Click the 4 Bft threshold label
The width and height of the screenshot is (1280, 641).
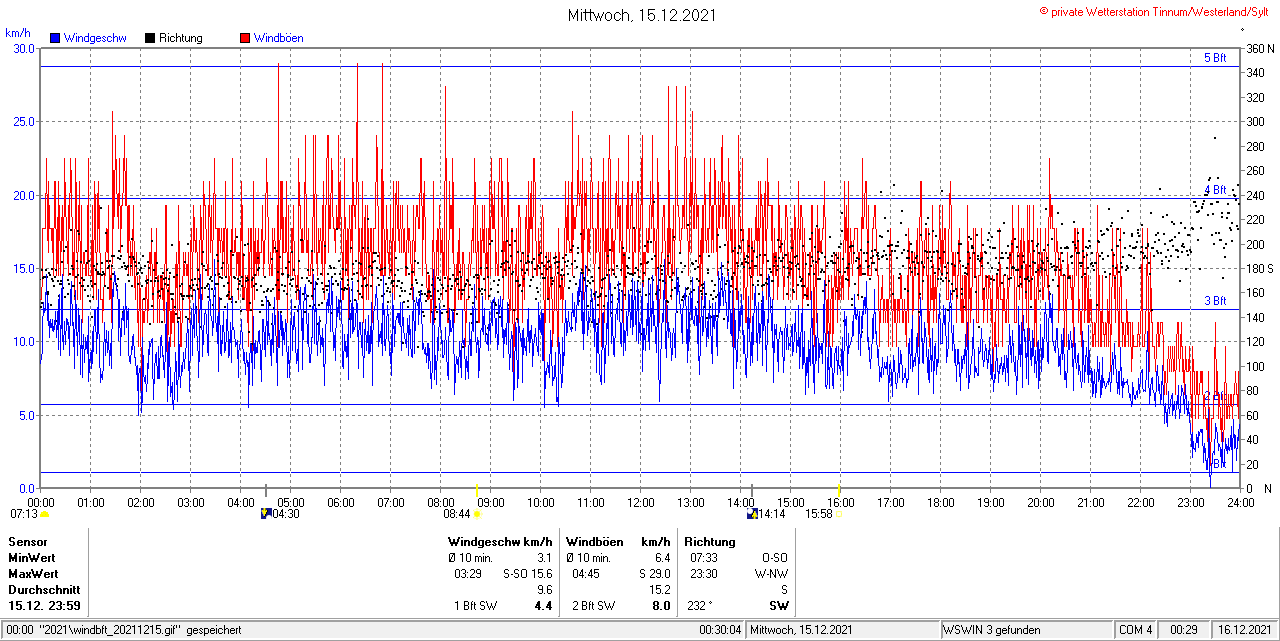(x=1215, y=190)
